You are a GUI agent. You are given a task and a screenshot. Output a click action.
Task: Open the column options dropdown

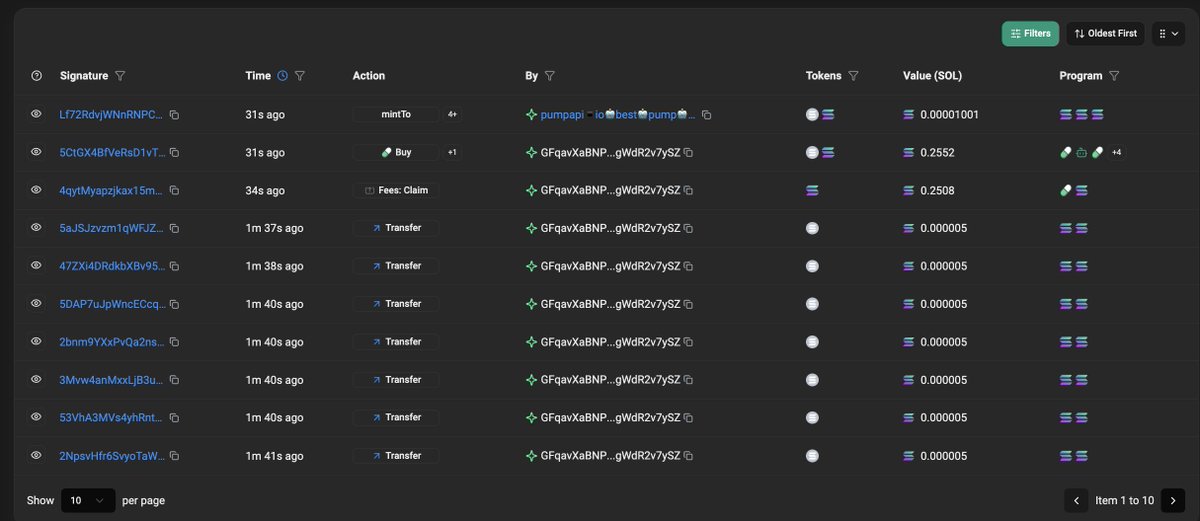click(x=1168, y=33)
